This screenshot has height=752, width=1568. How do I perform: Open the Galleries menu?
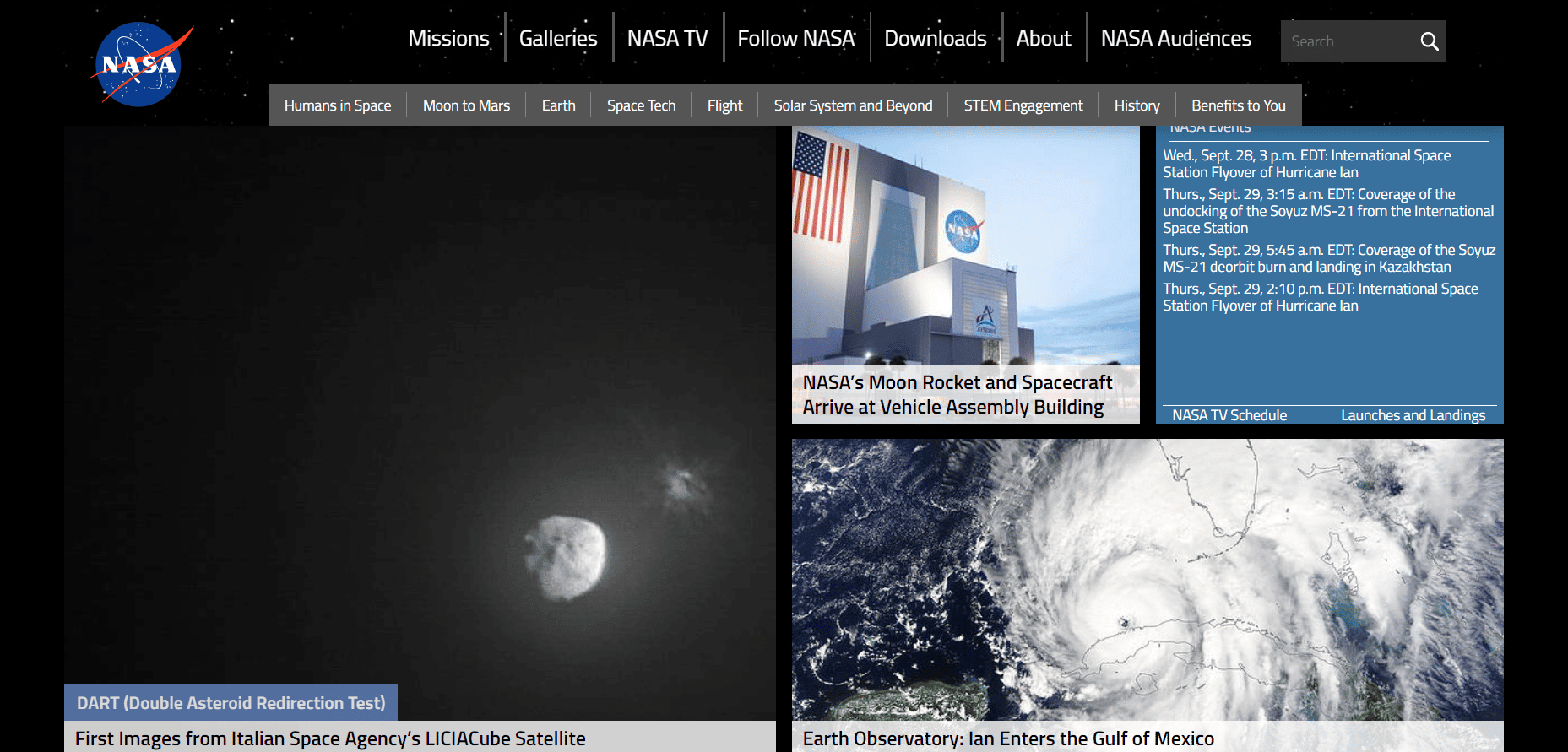coord(558,38)
